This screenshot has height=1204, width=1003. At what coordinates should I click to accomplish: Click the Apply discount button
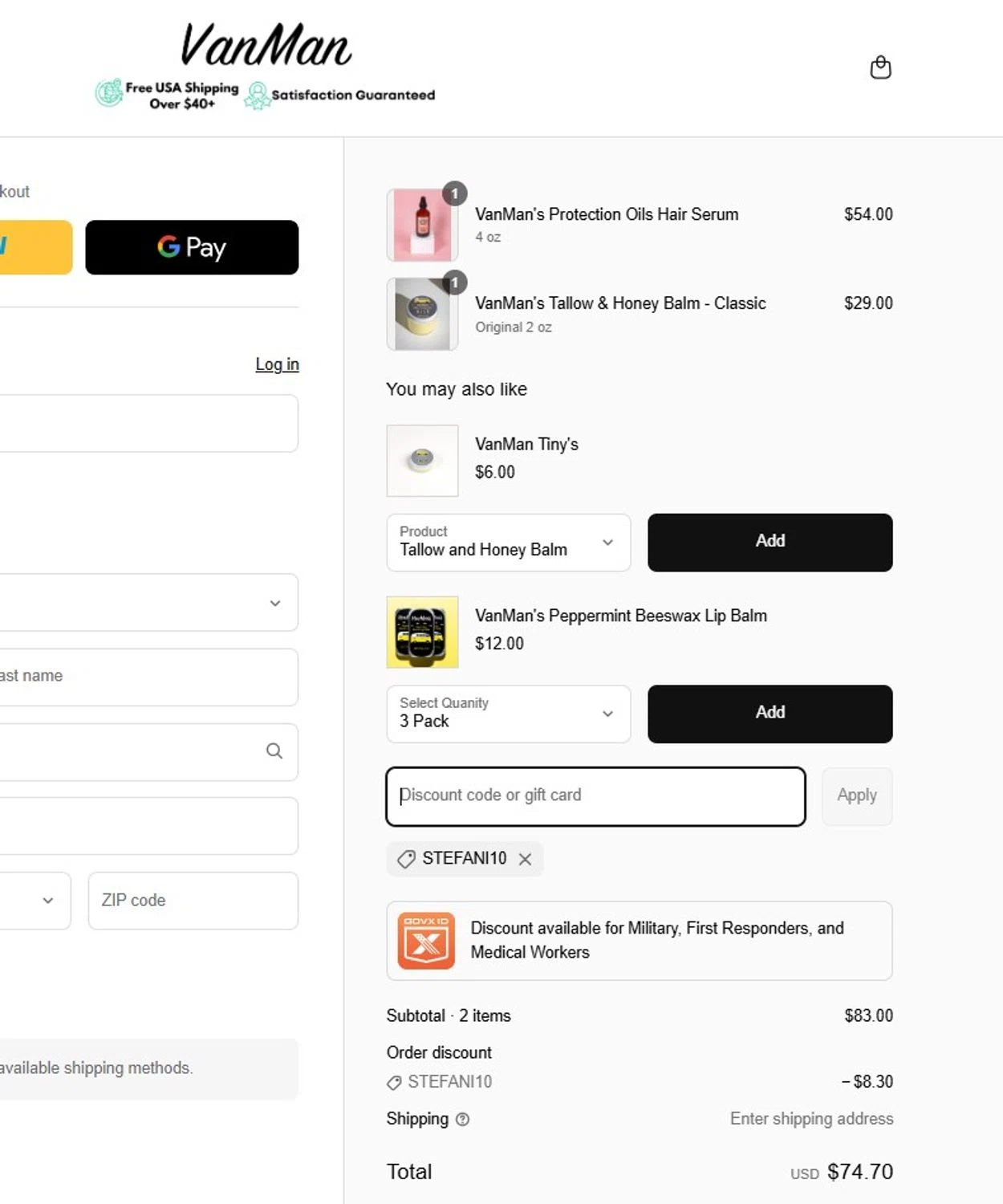[857, 796]
